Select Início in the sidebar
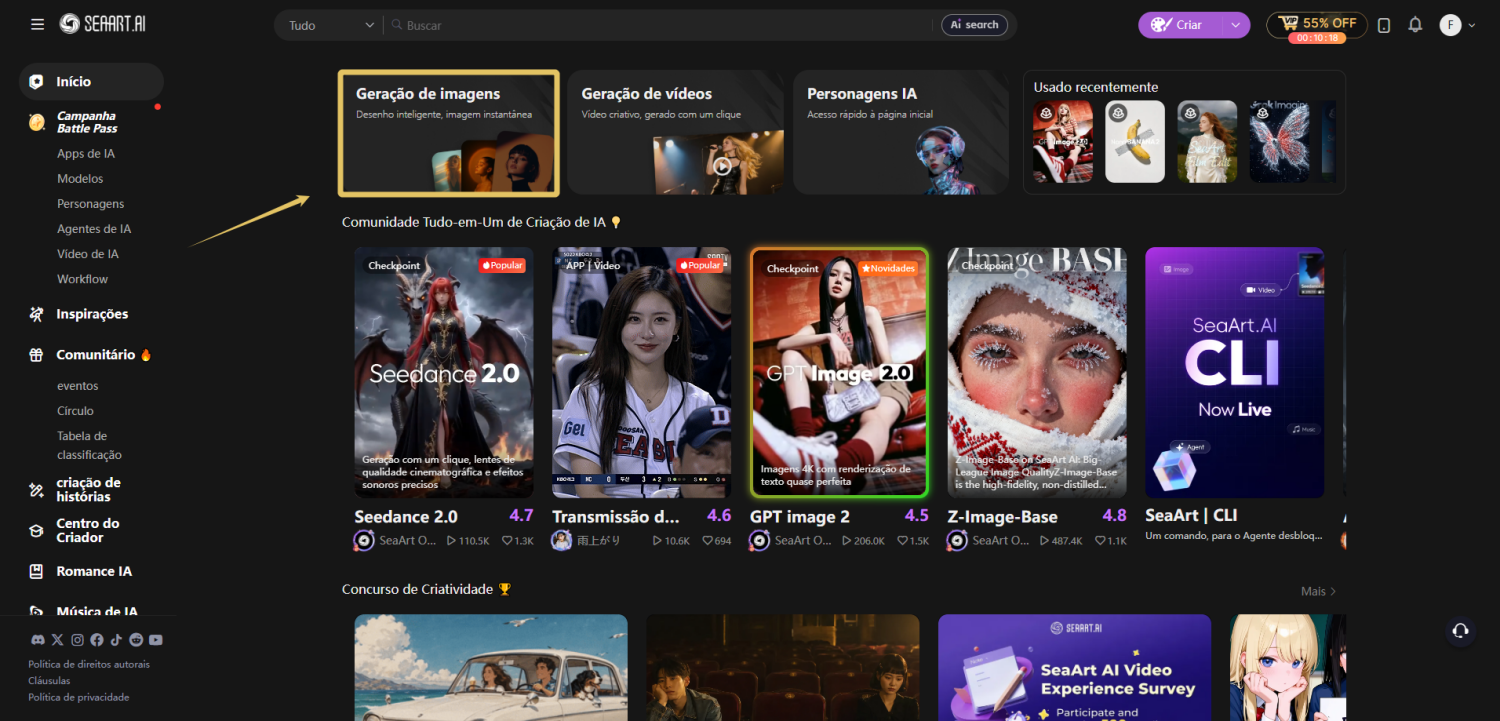 coord(91,82)
